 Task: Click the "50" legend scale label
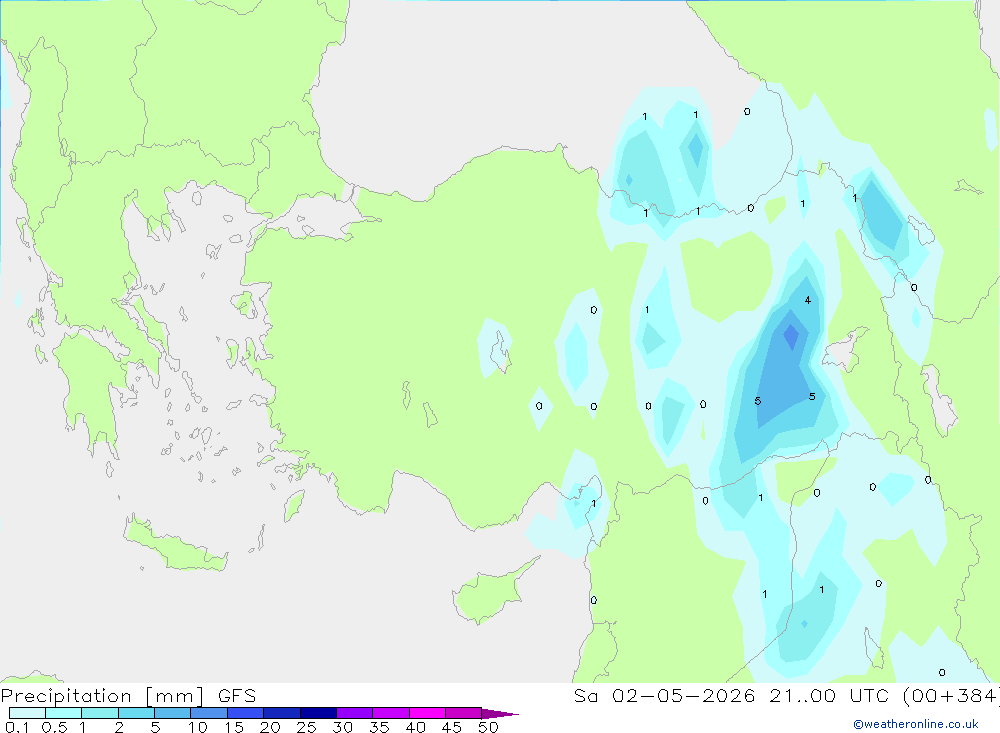click(488, 727)
